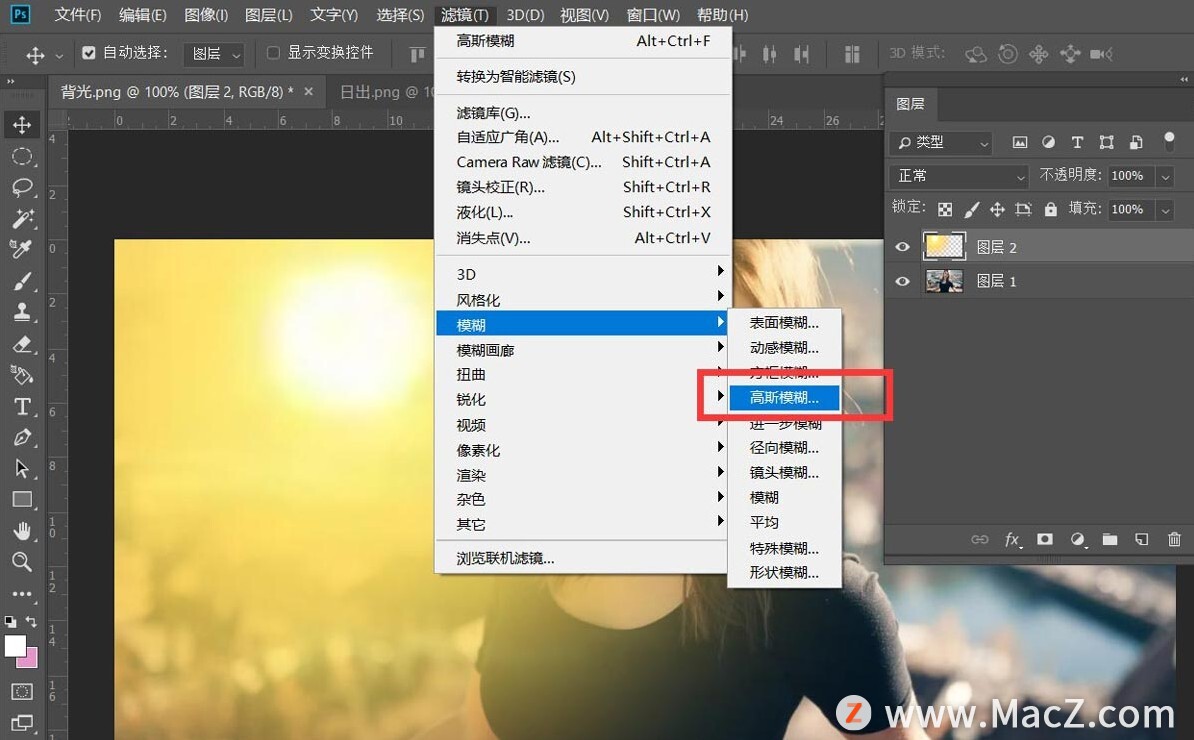Select 图层 2 layer thumbnail

point(944,246)
